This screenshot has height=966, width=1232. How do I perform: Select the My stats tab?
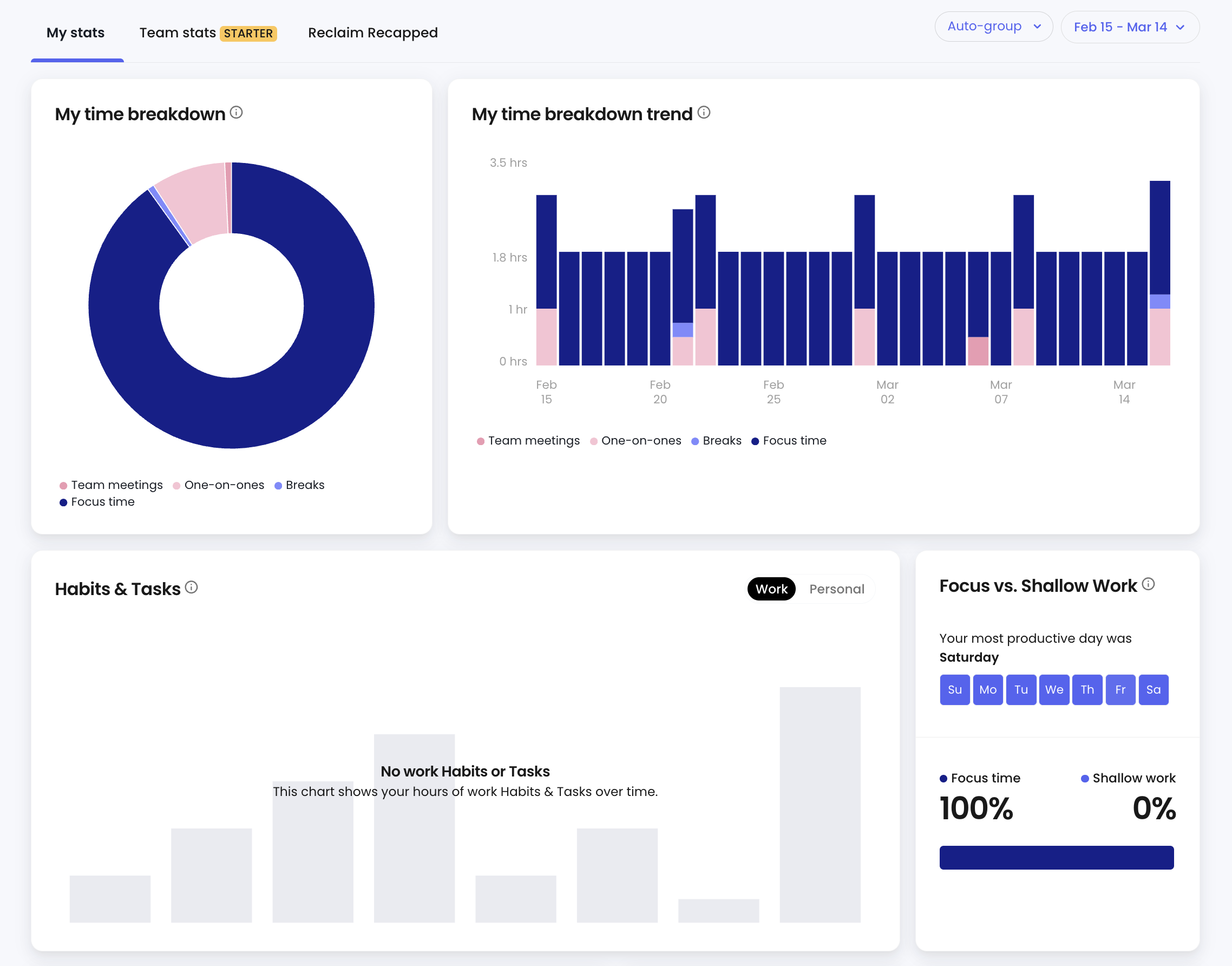(x=75, y=33)
